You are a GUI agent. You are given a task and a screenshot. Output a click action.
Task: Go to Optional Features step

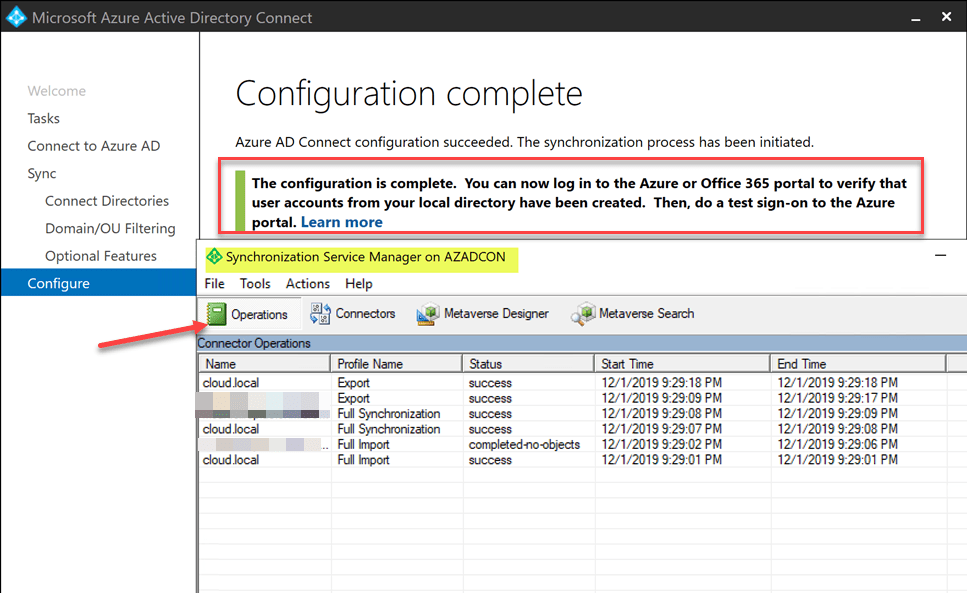(101, 256)
